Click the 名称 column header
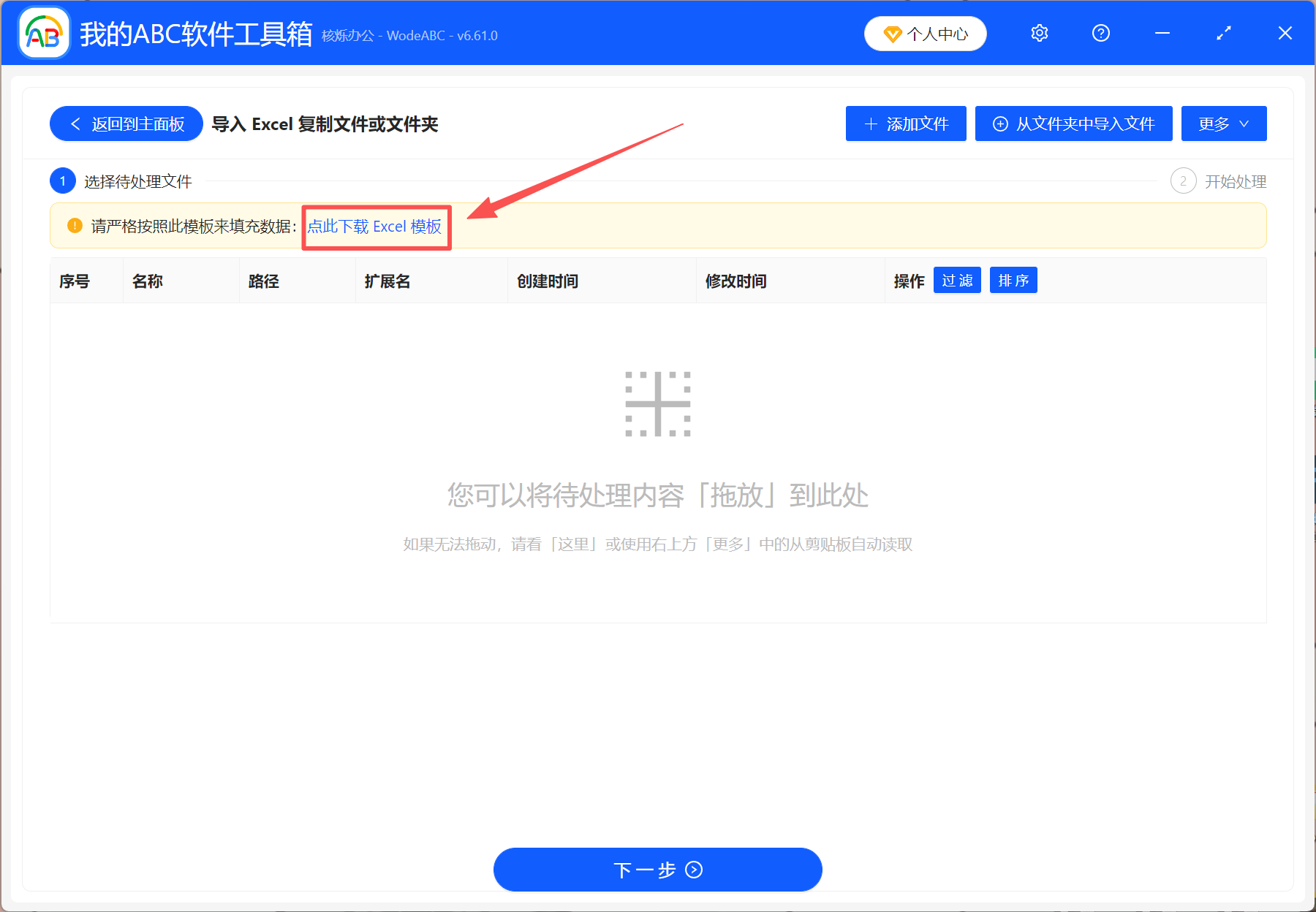 click(148, 281)
